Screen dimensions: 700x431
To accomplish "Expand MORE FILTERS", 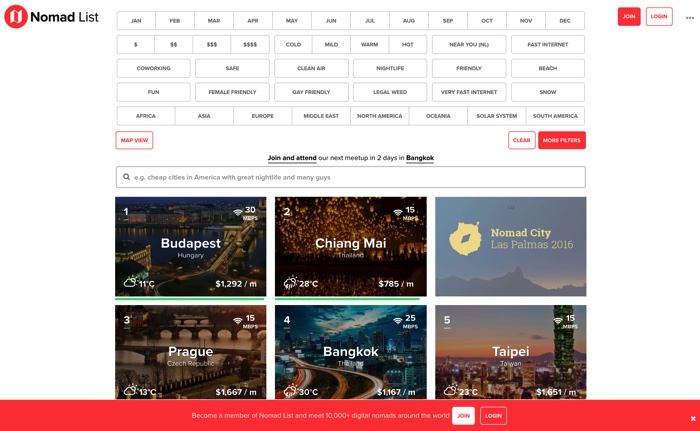I will click(562, 140).
